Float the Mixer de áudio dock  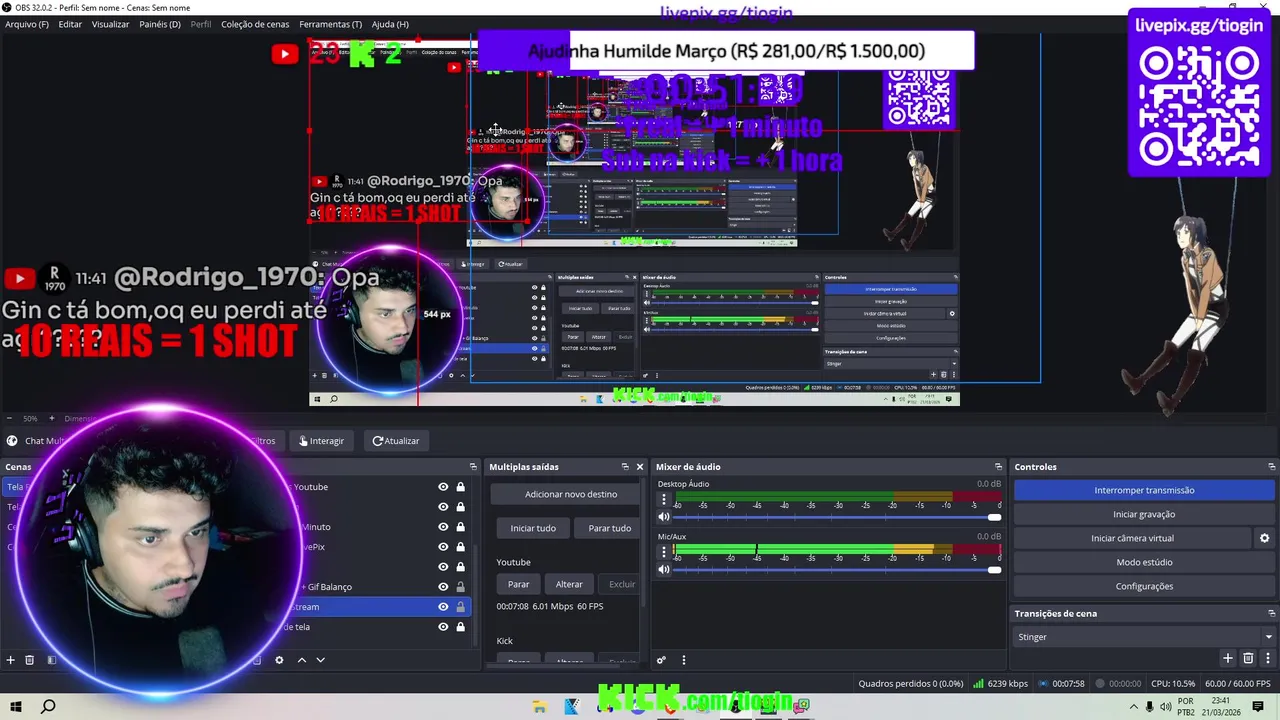pyautogui.click(x=998, y=467)
